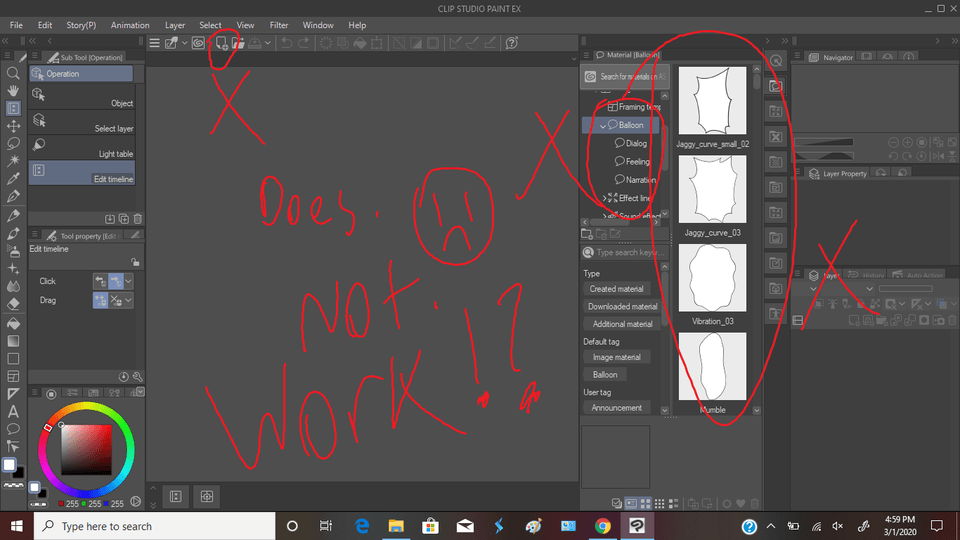Screen dimensions: 960x540
Task: Select the Eyedropper tool
Action: [13, 179]
